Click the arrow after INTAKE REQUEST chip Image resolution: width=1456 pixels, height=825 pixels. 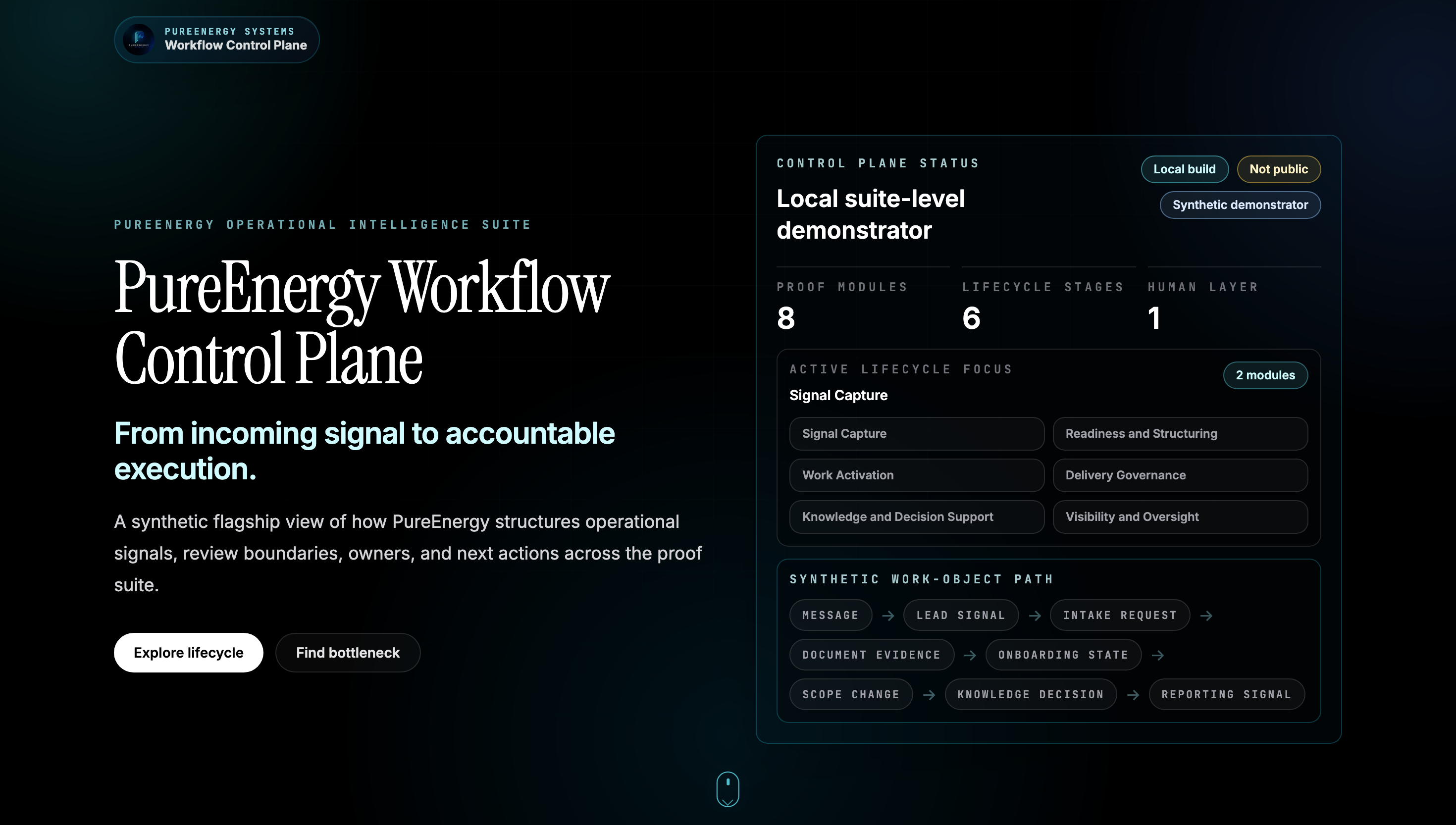(x=1206, y=616)
